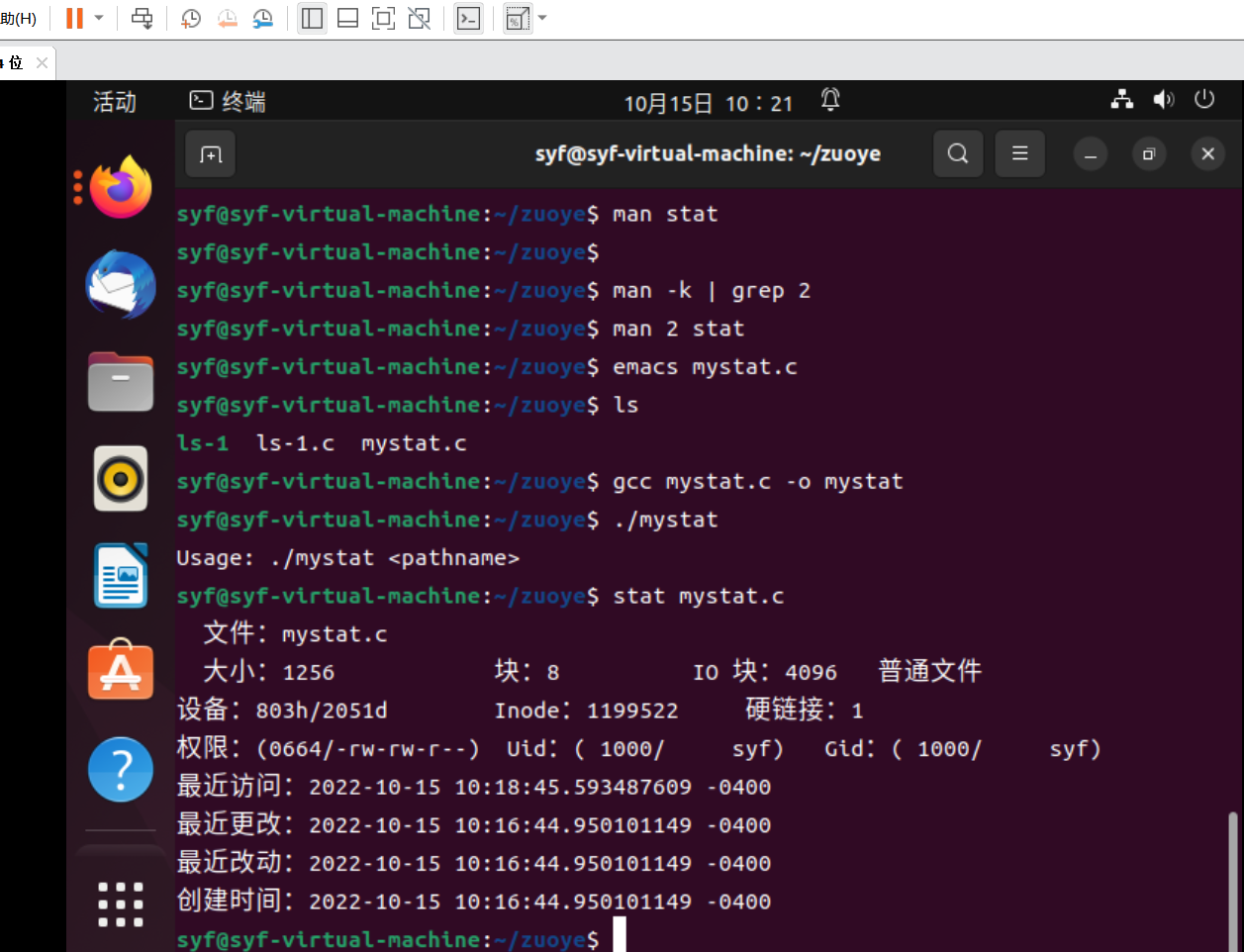The image size is (1244, 952).
Task: Open the Terminal app menu in top bar
Action: [228, 101]
